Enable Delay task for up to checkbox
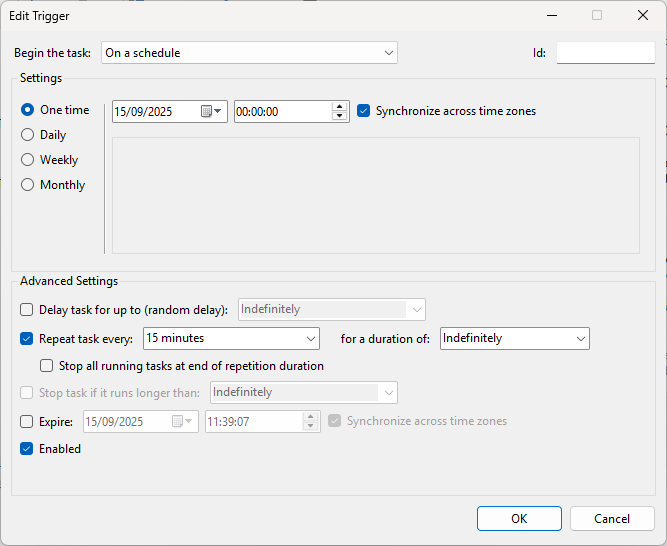 (26, 310)
